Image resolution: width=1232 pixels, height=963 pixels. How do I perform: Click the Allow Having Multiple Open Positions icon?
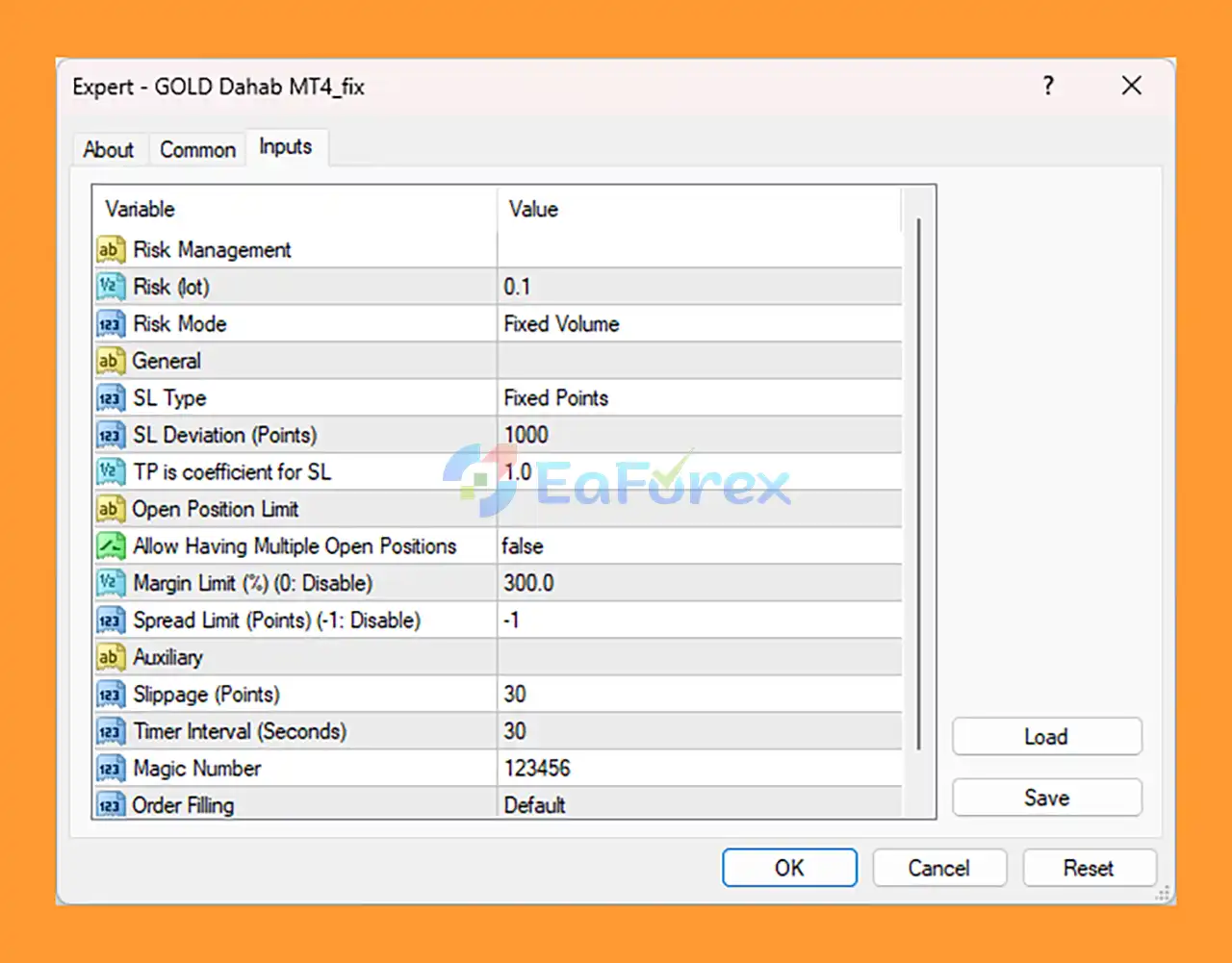point(110,546)
